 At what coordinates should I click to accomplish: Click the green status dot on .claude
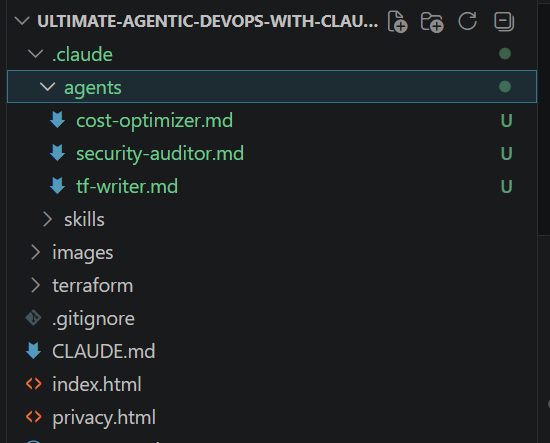pos(505,54)
